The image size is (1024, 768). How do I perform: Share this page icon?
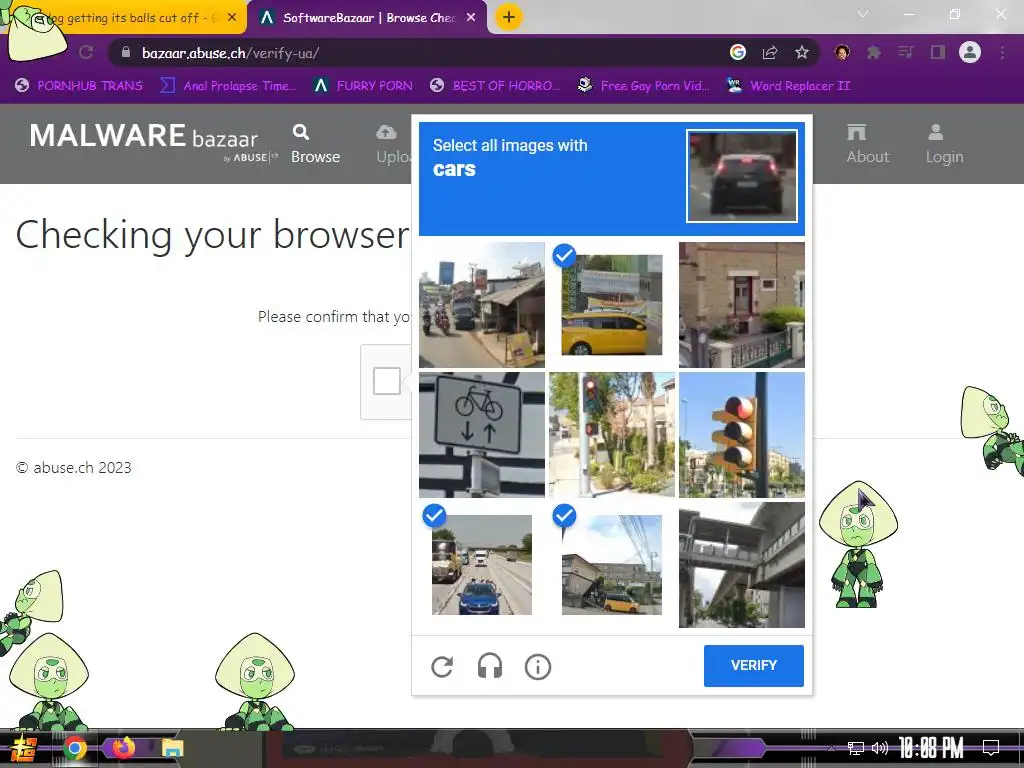point(770,52)
